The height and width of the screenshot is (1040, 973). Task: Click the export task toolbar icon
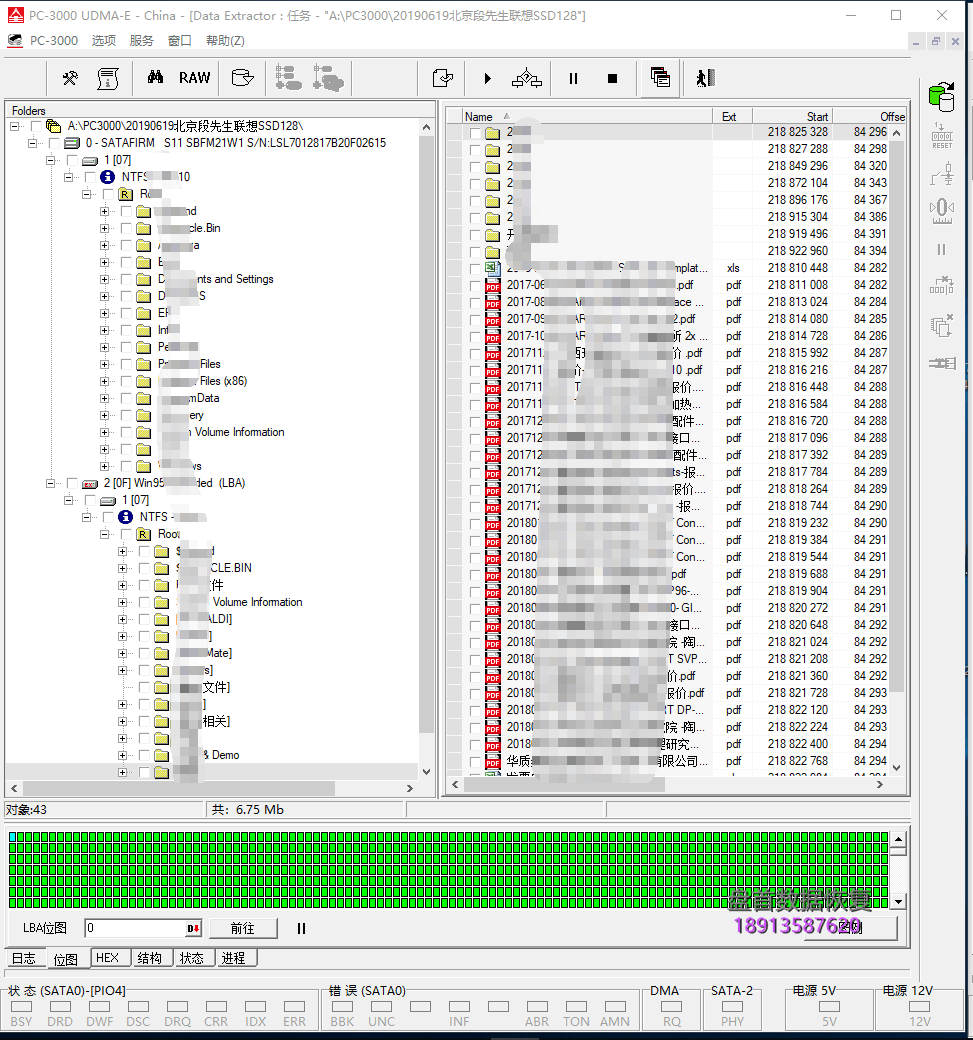tap(442, 78)
